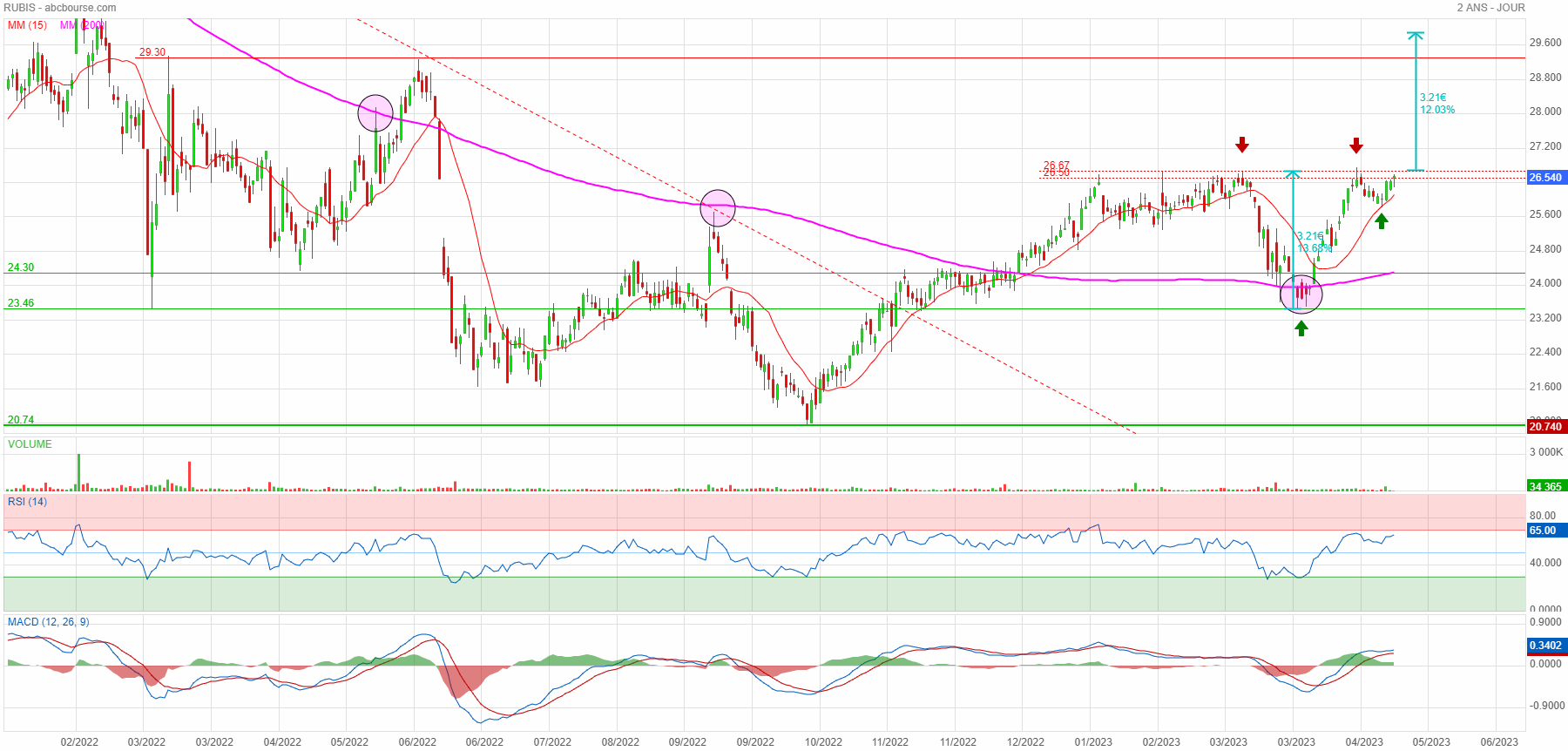Click the 29.600 price axis value
Image resolution: width=1568 pixels, height=751 pixels.
point(1546,43)
